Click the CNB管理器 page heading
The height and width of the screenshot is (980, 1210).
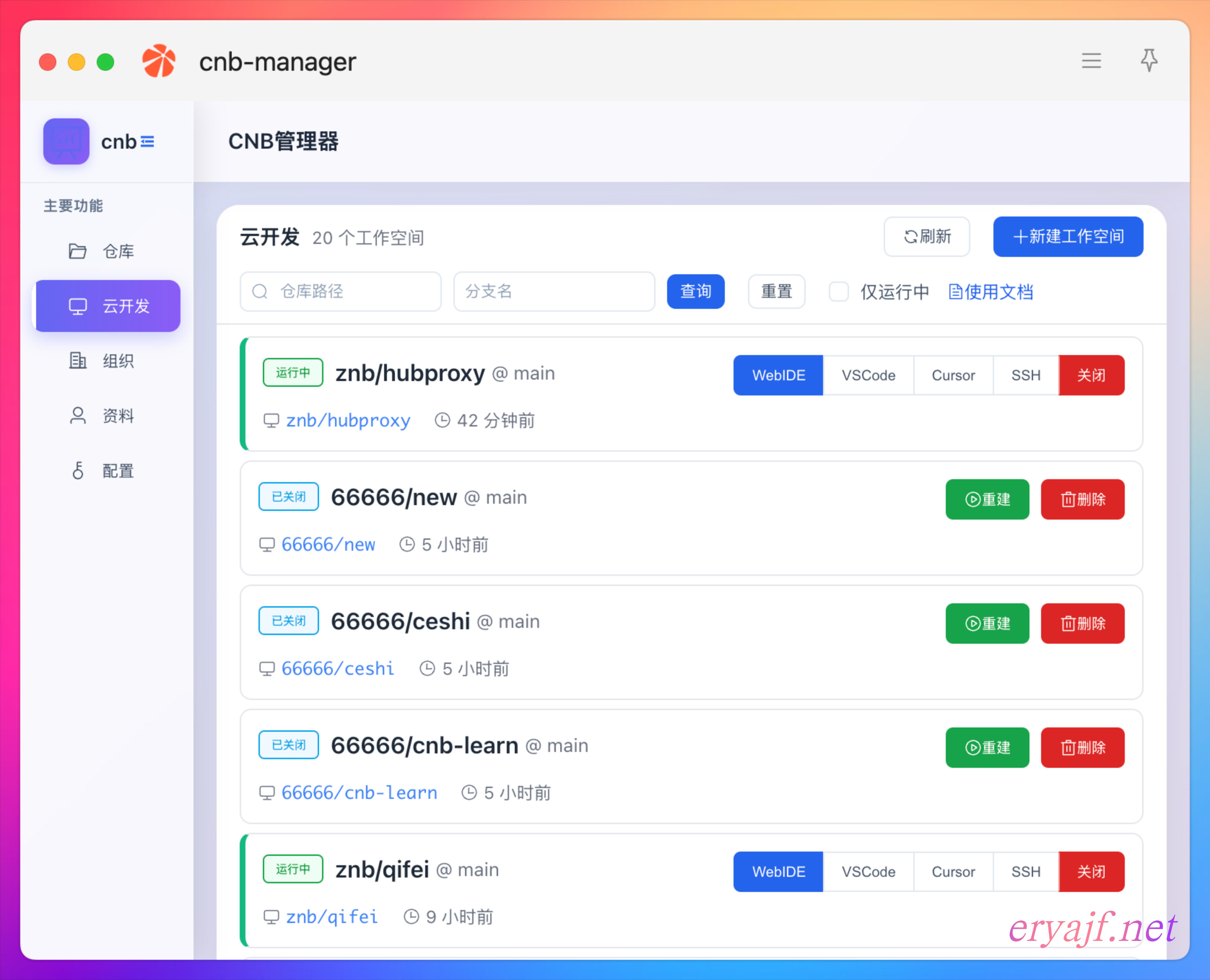tap(283, 142)
